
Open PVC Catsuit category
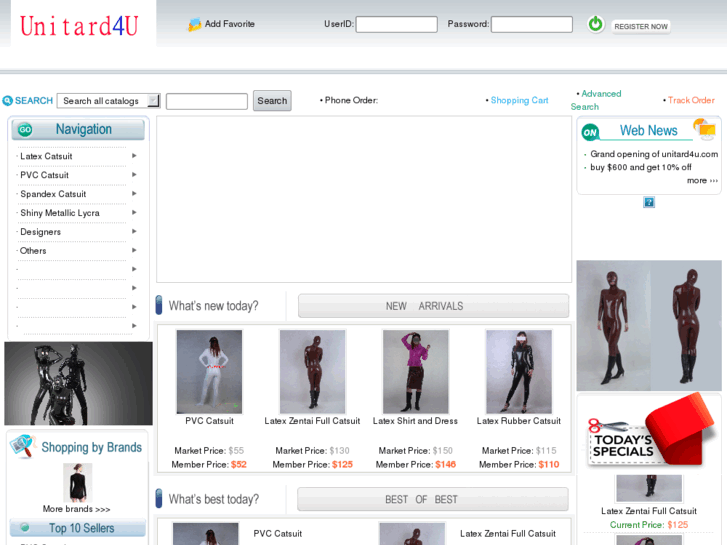[45, 175]
